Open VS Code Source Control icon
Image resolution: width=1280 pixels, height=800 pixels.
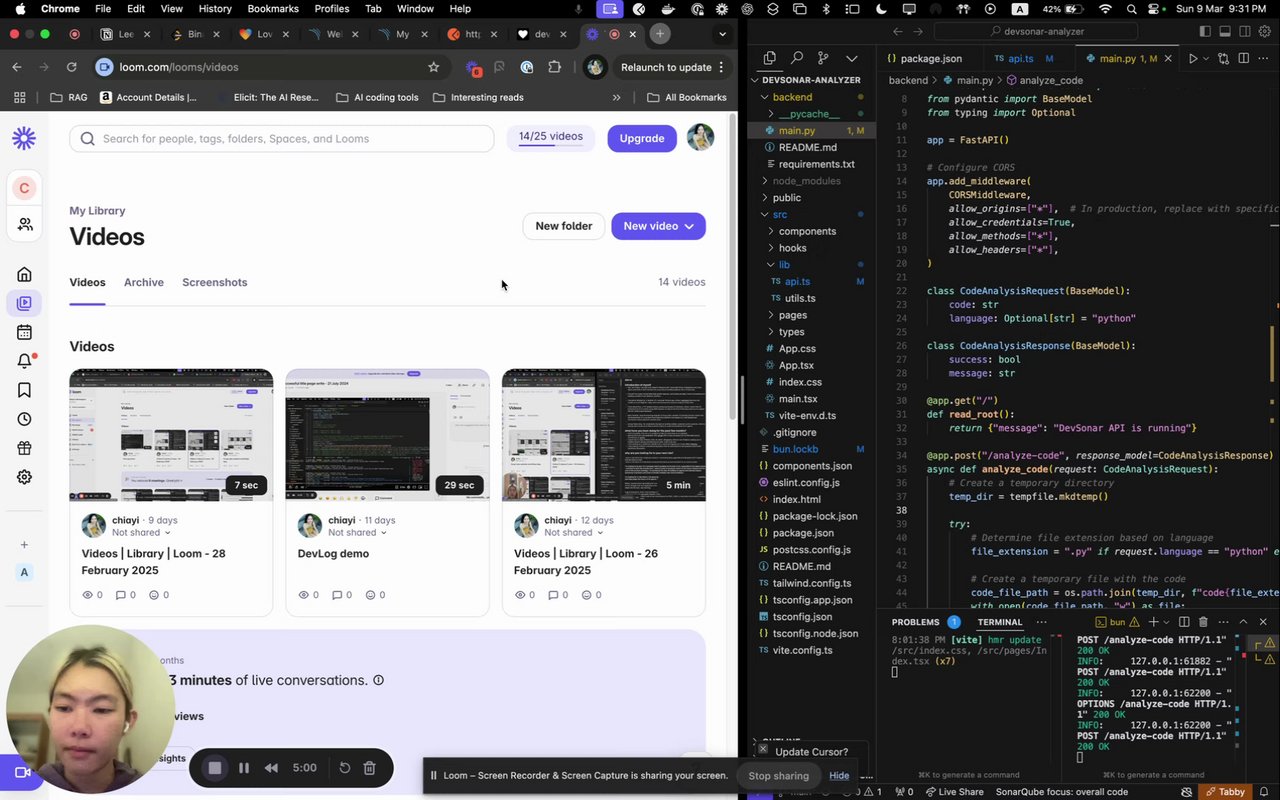[x=824, y=58]
